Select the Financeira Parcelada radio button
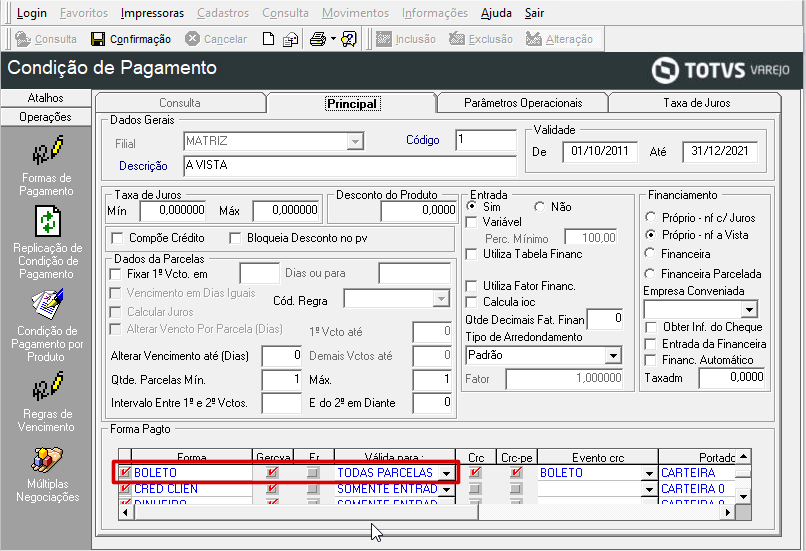Viewport: 806px width, 551px height. pyautogui.click(x=650, y=273)
